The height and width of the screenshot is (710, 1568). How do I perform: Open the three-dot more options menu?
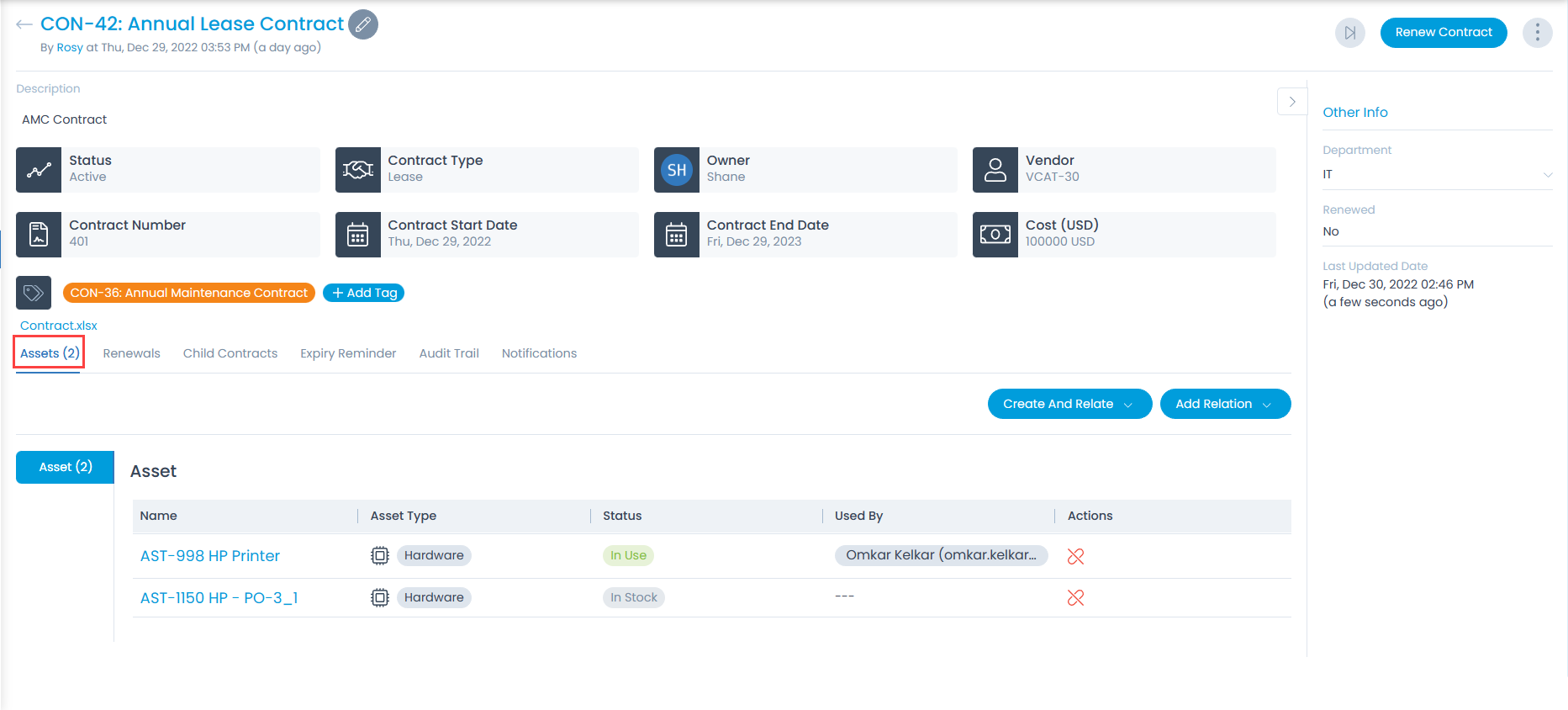[1537, 33]
